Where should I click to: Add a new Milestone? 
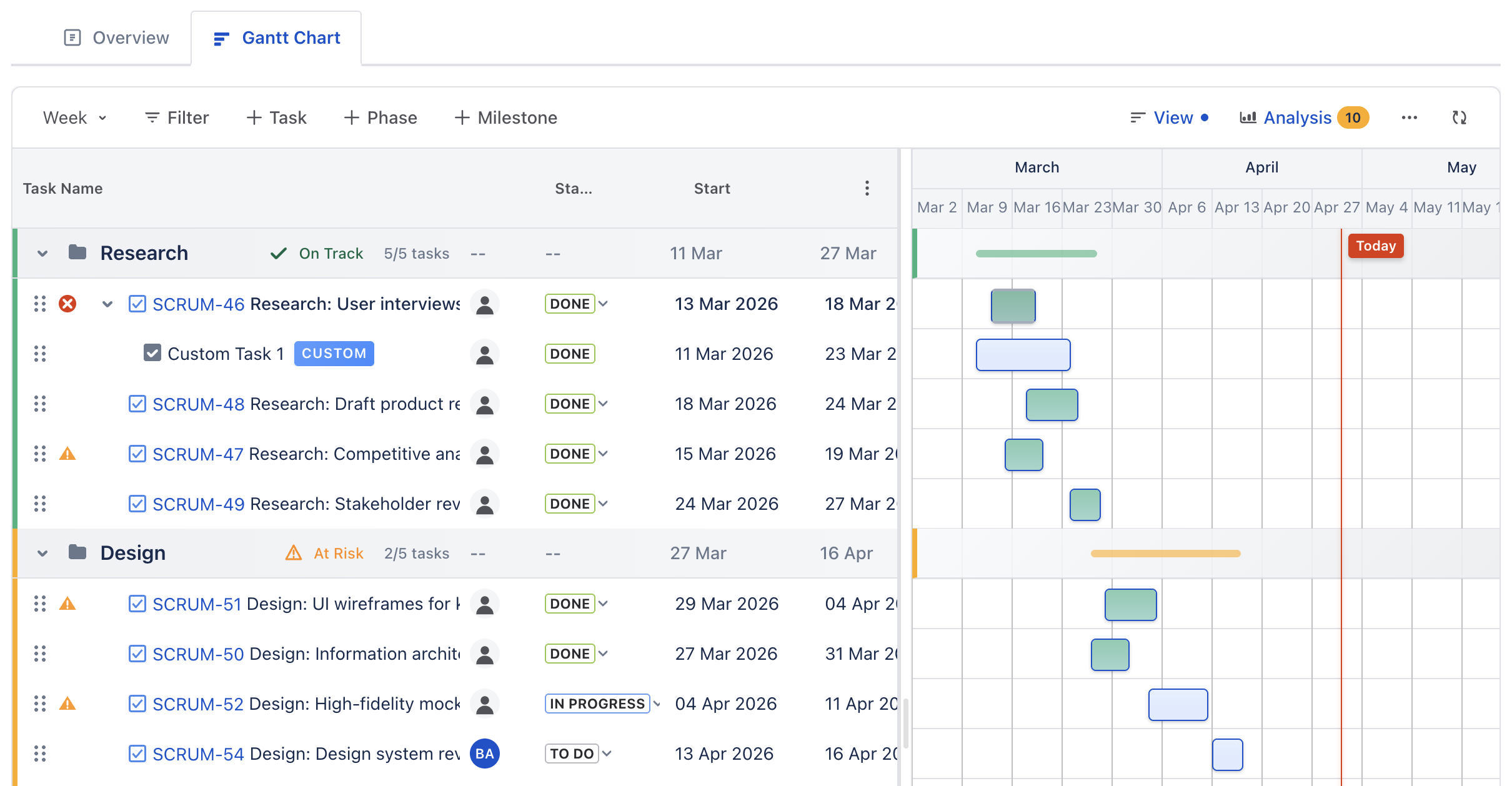[x=505, y=117]
